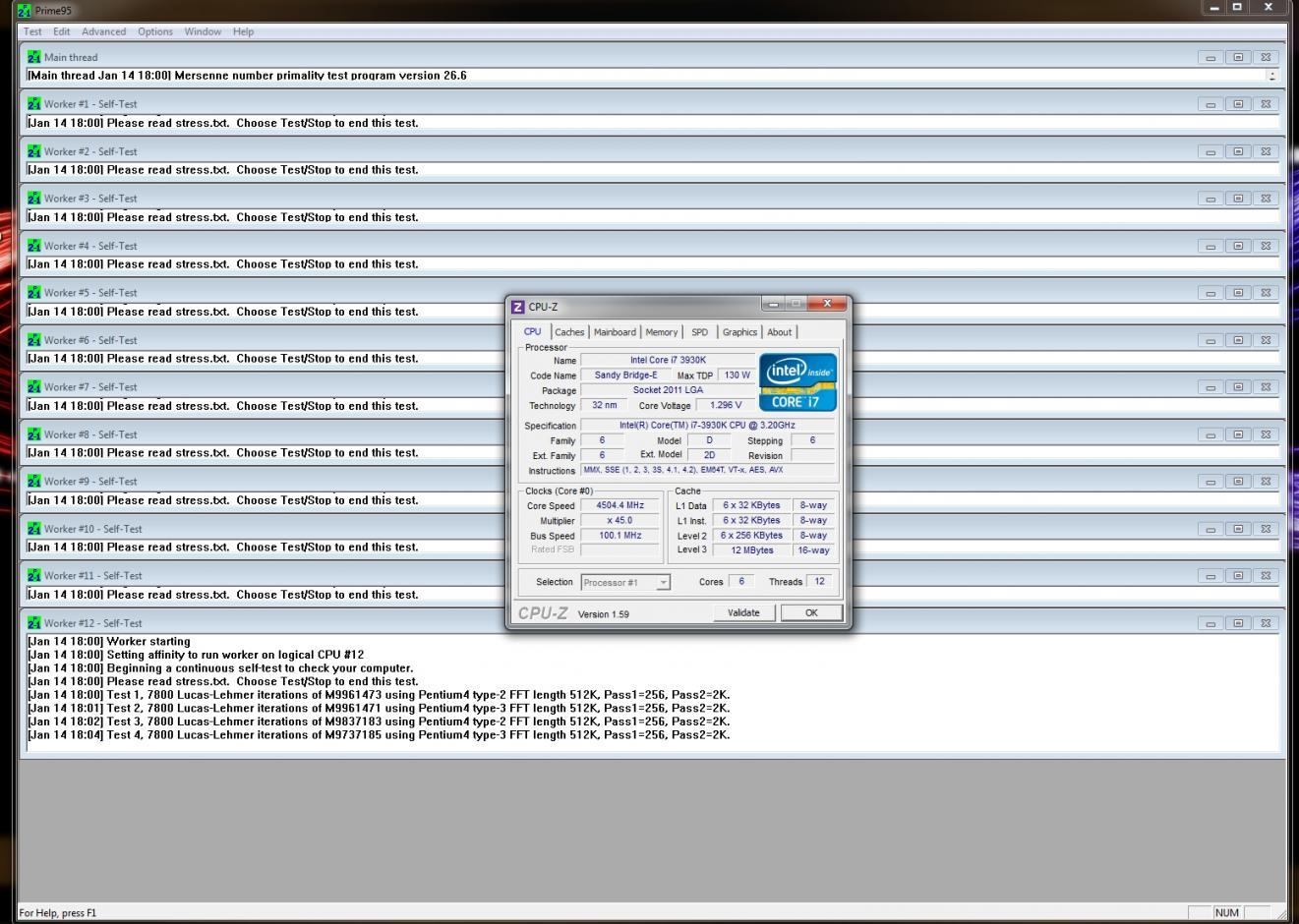This screenshot has height=924, width=1299.
Task: Click the Worker #4 window icon
Action: [34, 246]
